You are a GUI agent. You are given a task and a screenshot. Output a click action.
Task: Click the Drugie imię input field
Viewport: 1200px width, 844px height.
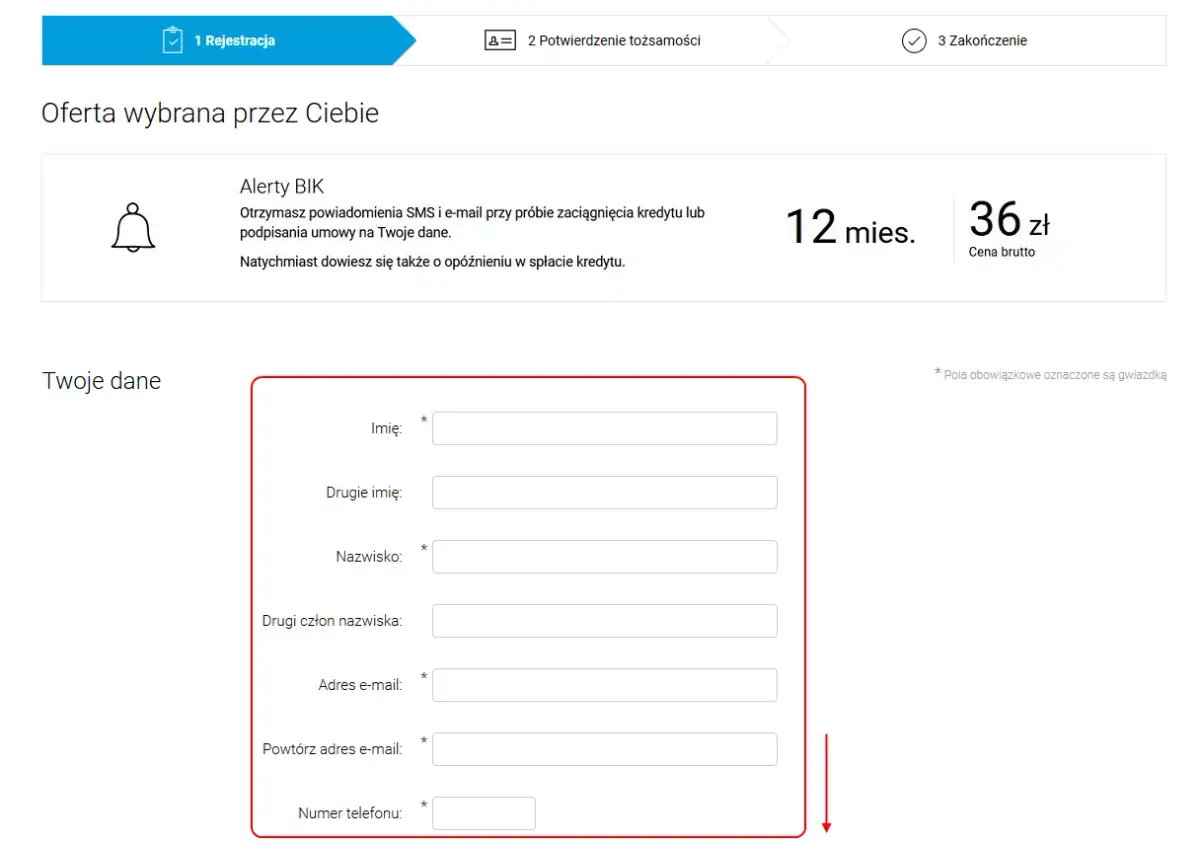(604, 492)
